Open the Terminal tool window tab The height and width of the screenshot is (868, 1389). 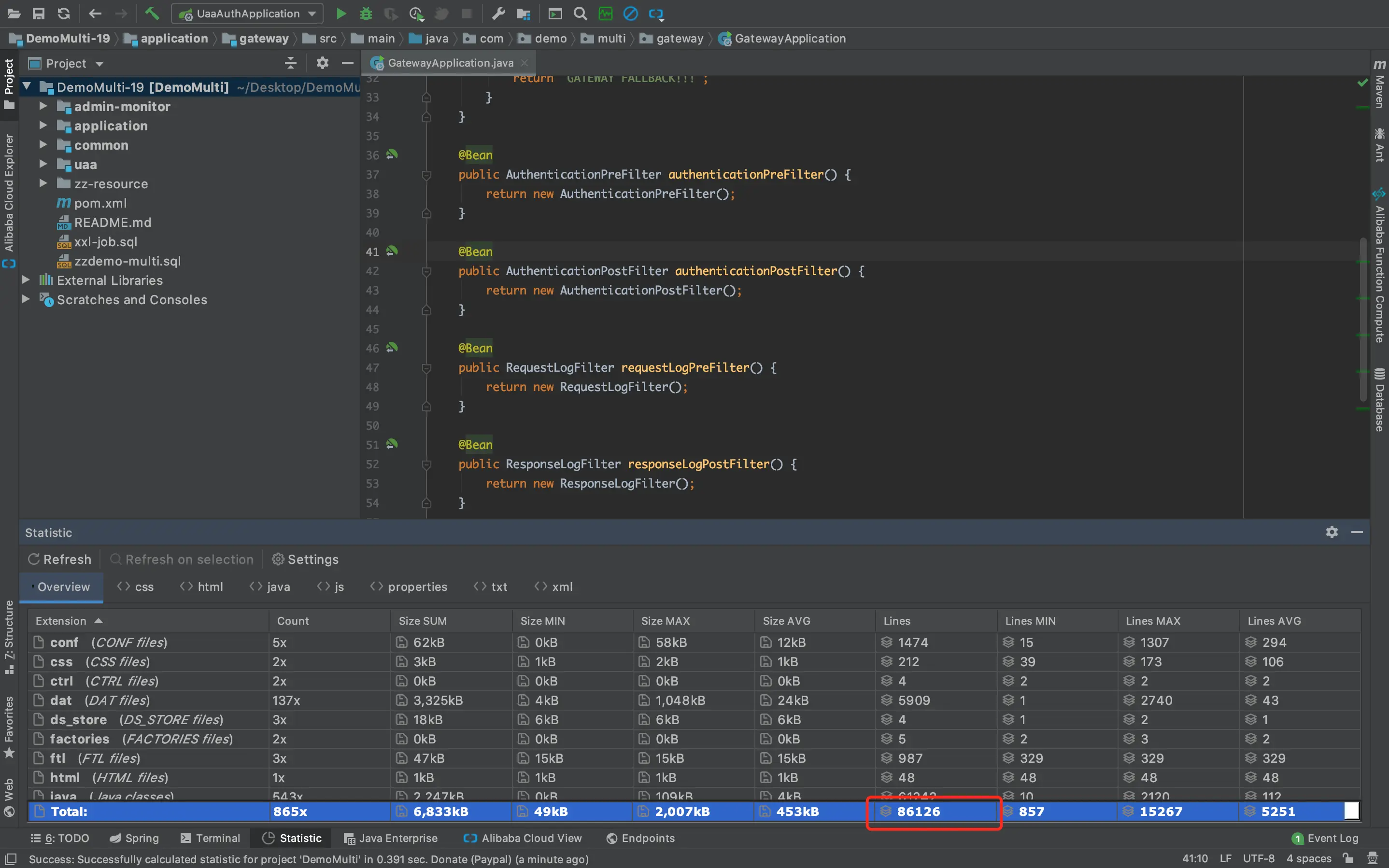pos(210,838)
